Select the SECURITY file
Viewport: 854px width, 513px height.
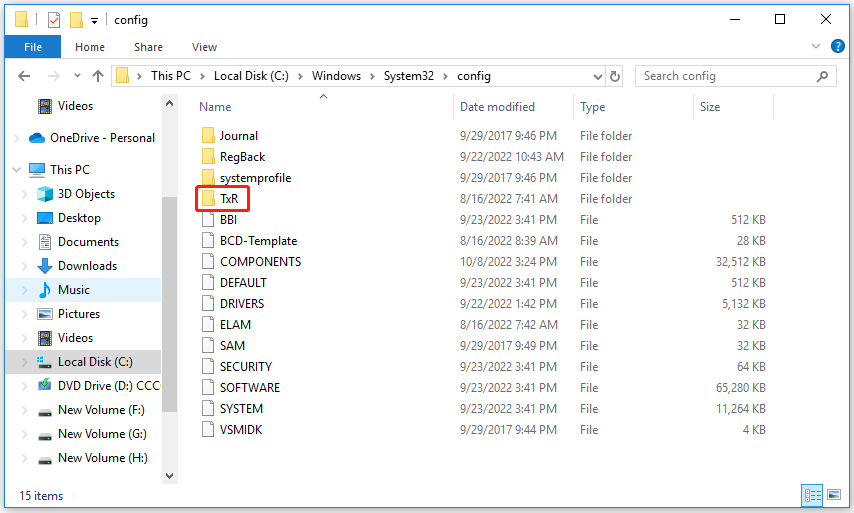click(246, 367)
